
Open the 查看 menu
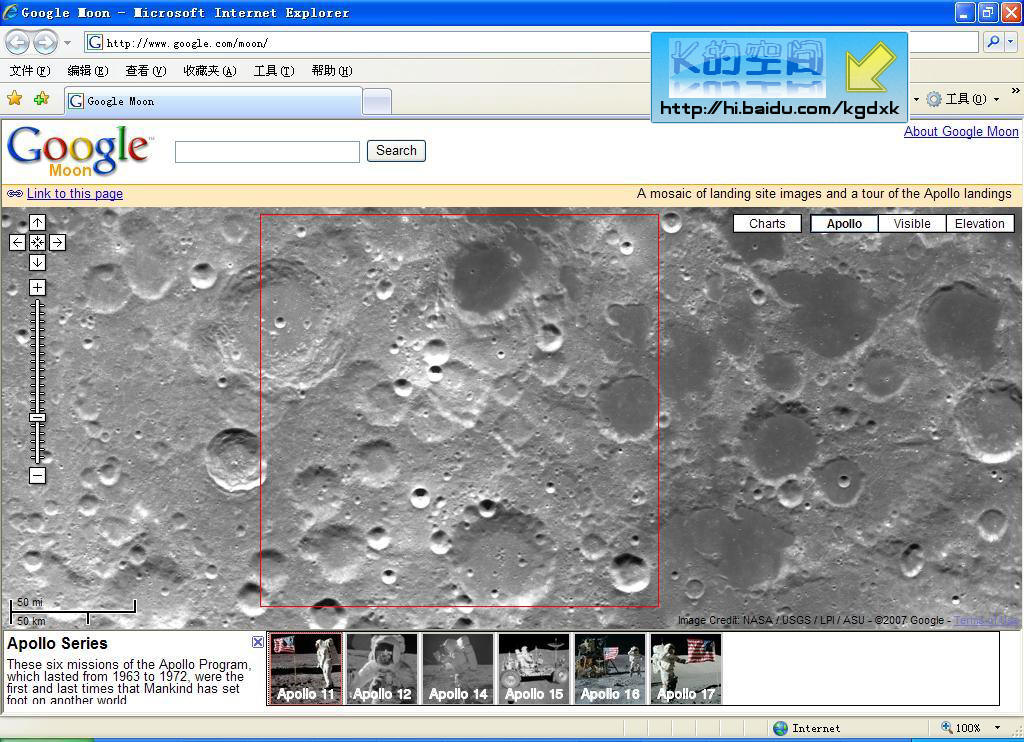(145, 71)
